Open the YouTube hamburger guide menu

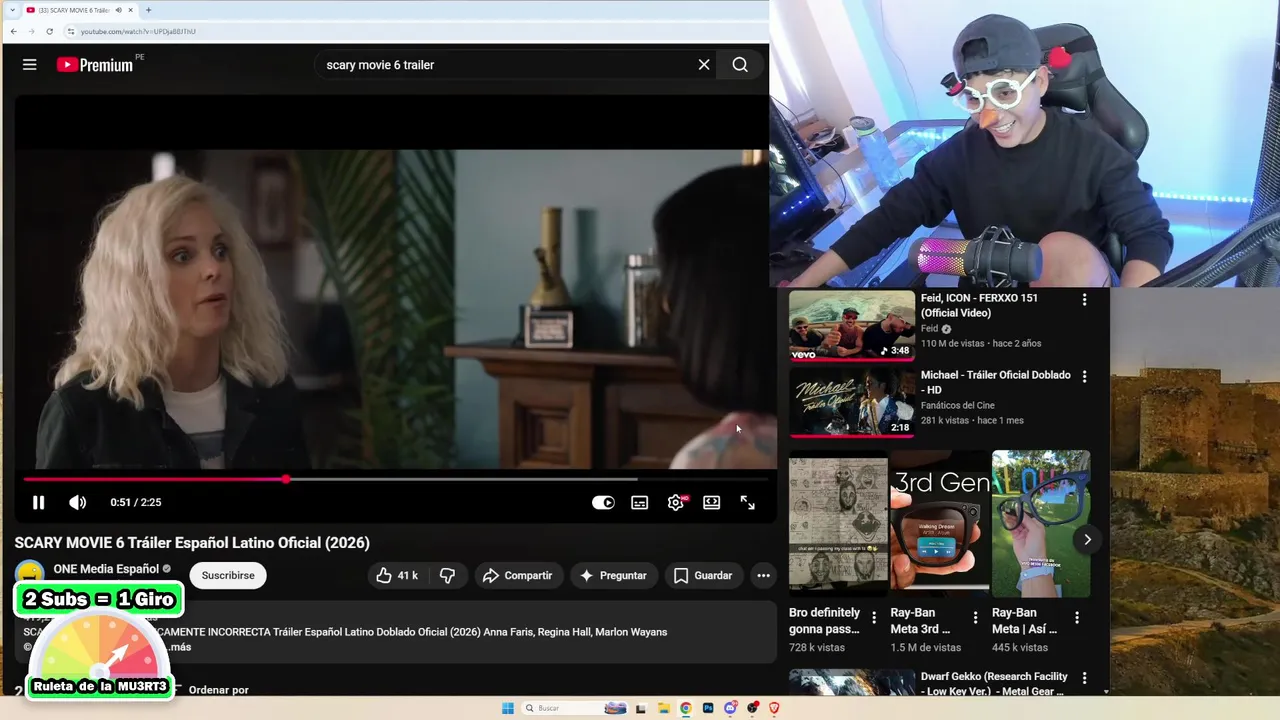[x=29, y=65]
